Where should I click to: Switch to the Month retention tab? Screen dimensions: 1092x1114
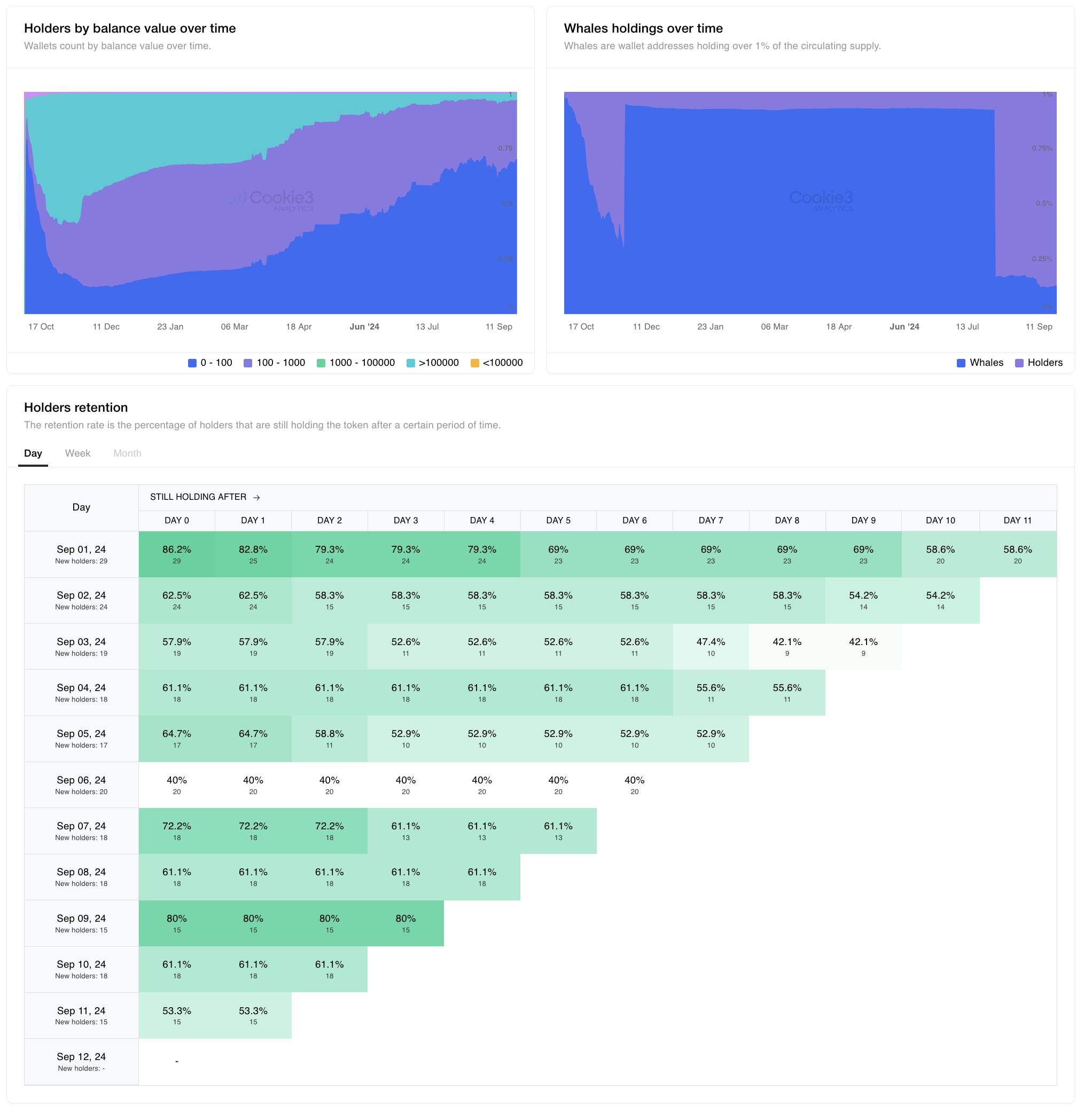[127, 453]
